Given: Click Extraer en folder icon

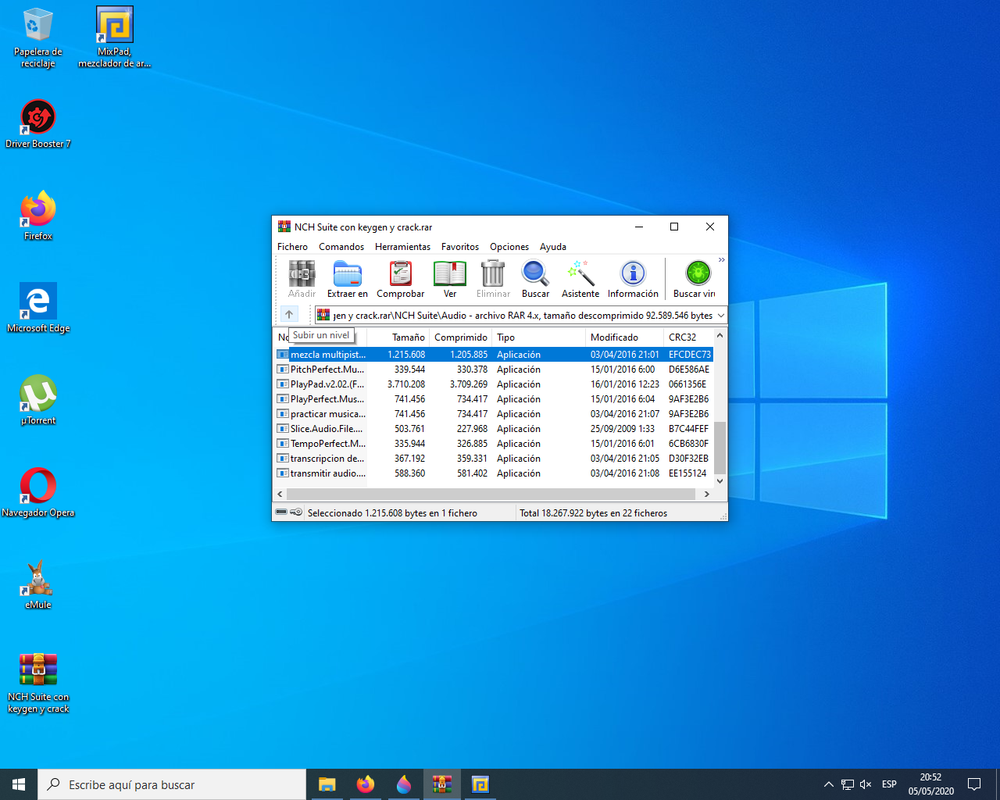Looking at the screenshot, I should tap(348, 279).
